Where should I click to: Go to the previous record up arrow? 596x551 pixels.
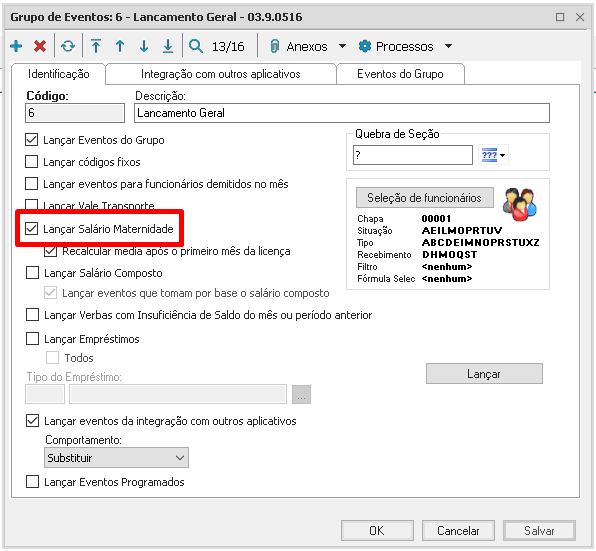coord(120,46)
